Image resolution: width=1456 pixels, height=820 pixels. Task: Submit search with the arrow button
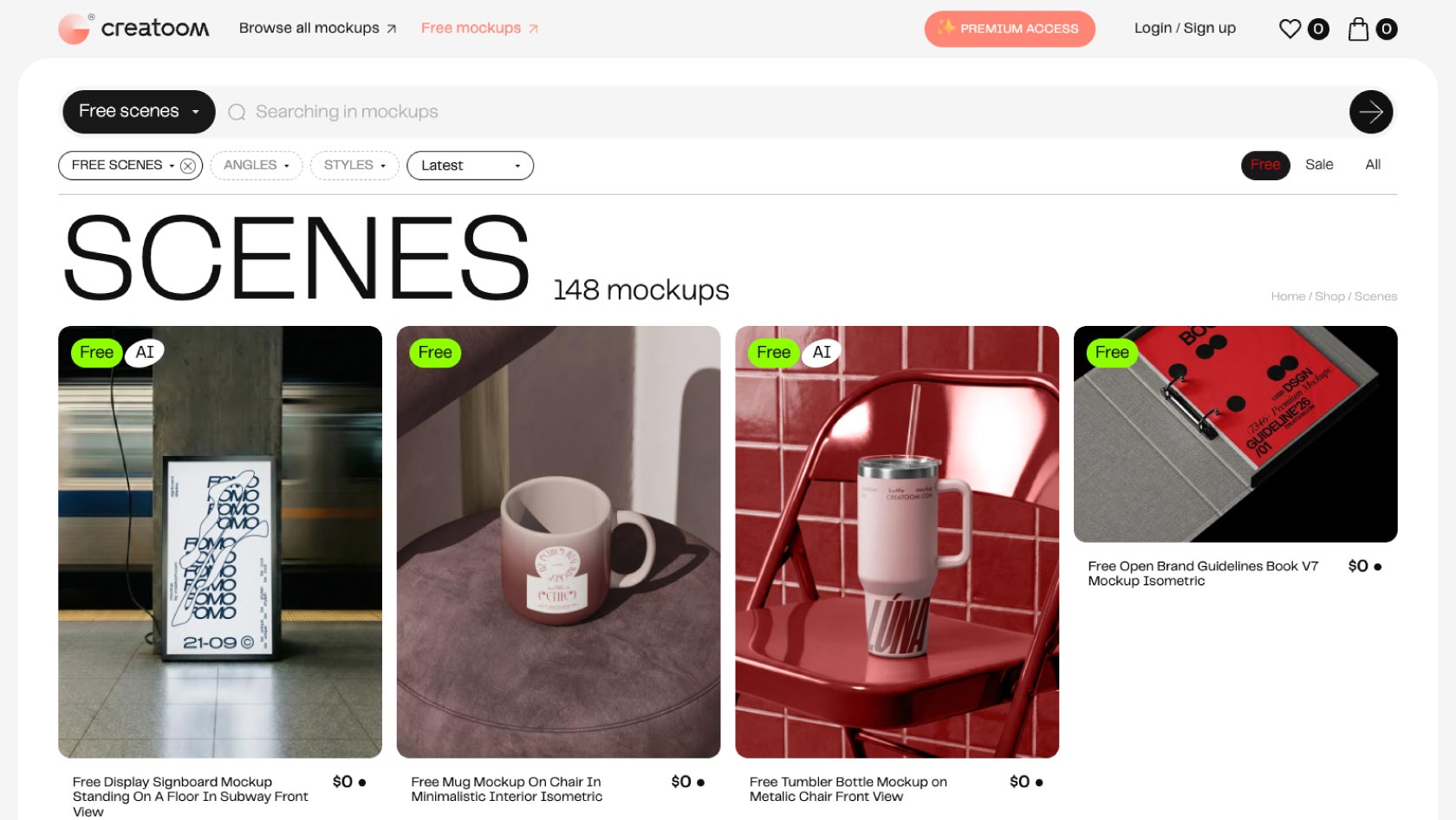point(1371,112)
